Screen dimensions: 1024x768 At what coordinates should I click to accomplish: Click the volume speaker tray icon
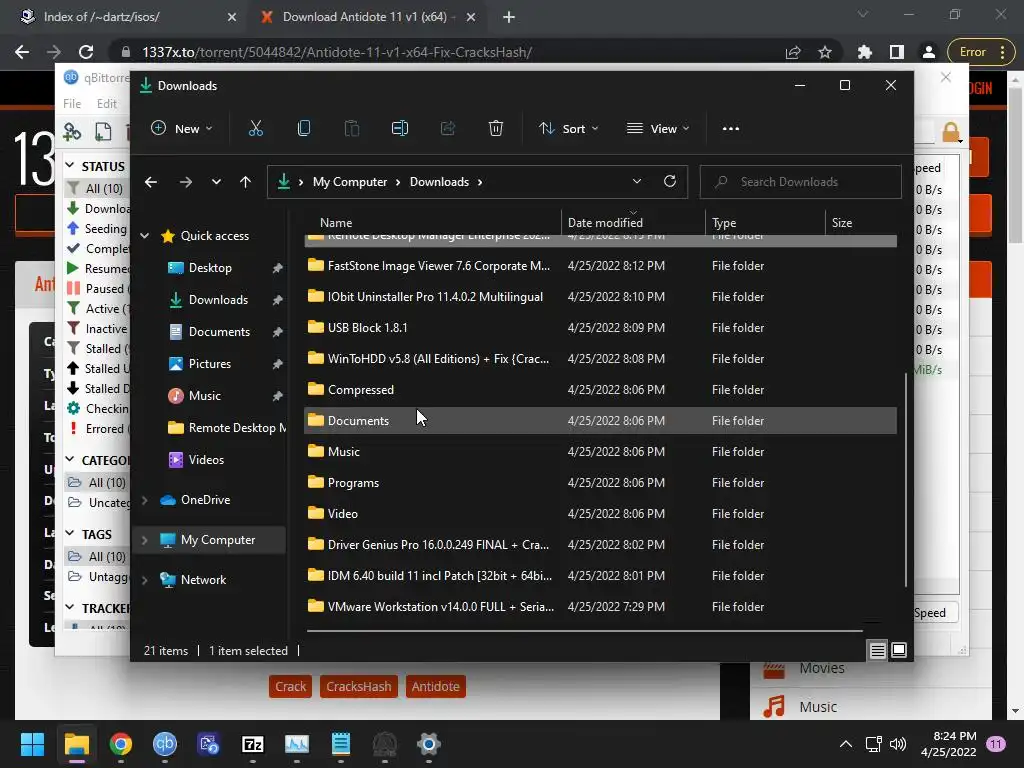pos(898,744)
